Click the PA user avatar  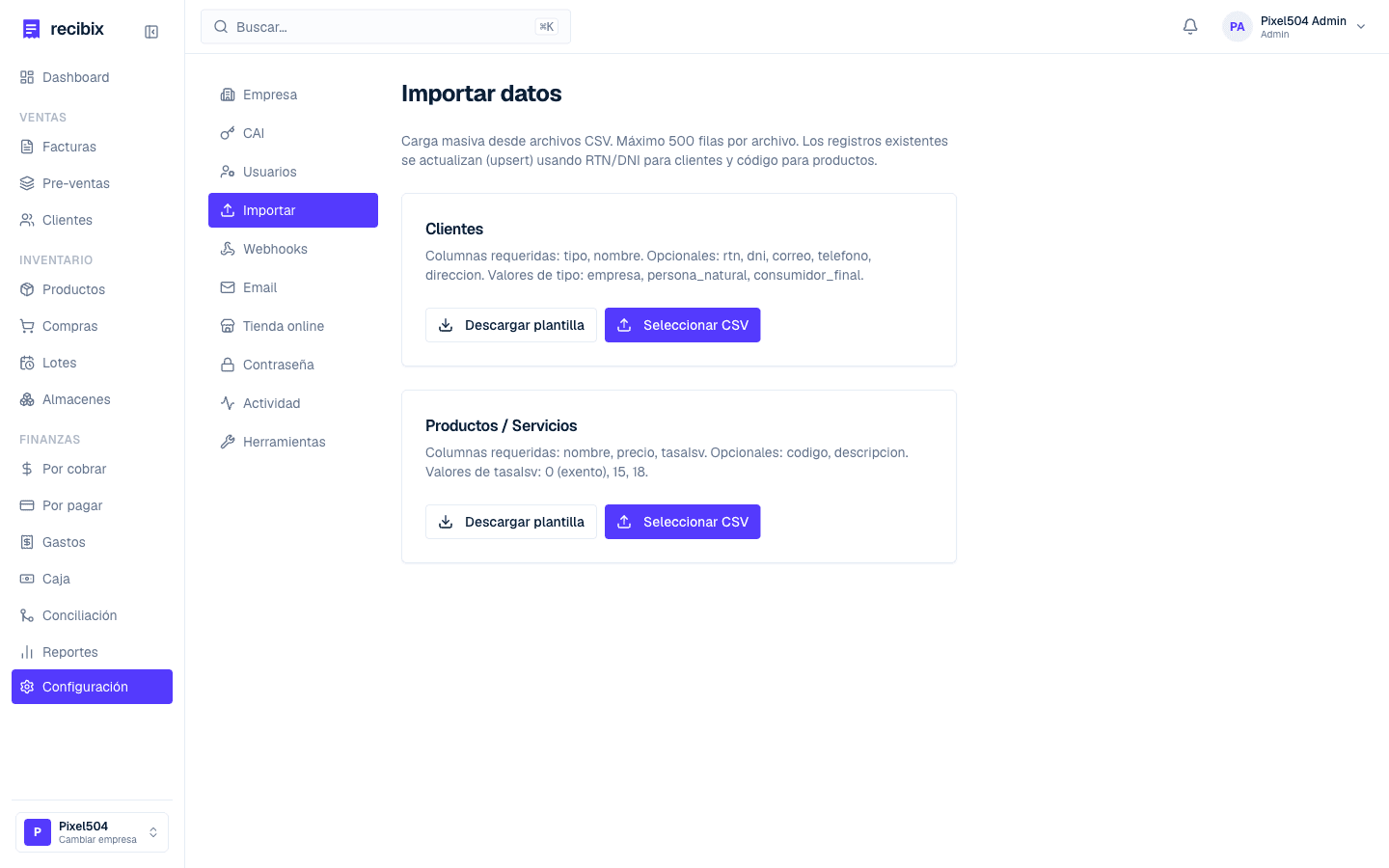coord(1237,27)
